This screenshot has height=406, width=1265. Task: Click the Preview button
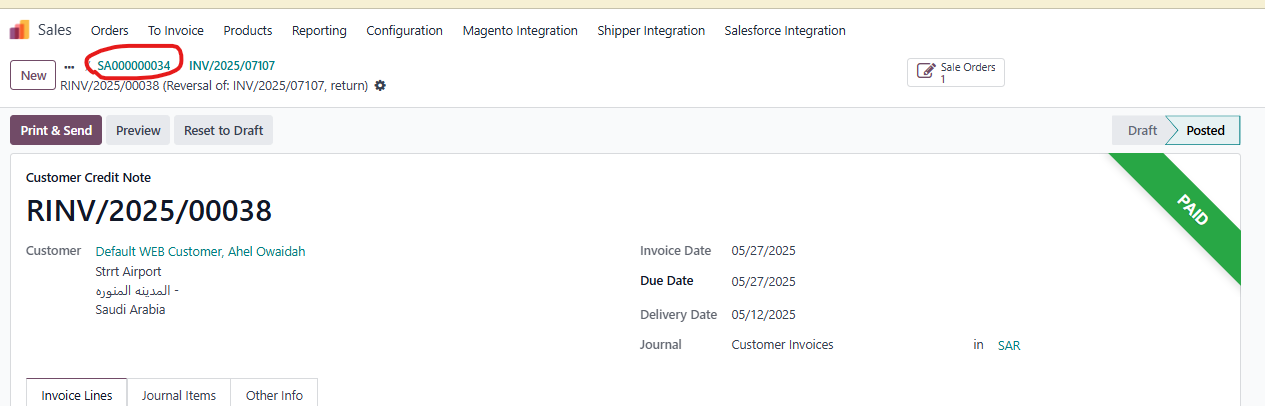tap(138, 130)
